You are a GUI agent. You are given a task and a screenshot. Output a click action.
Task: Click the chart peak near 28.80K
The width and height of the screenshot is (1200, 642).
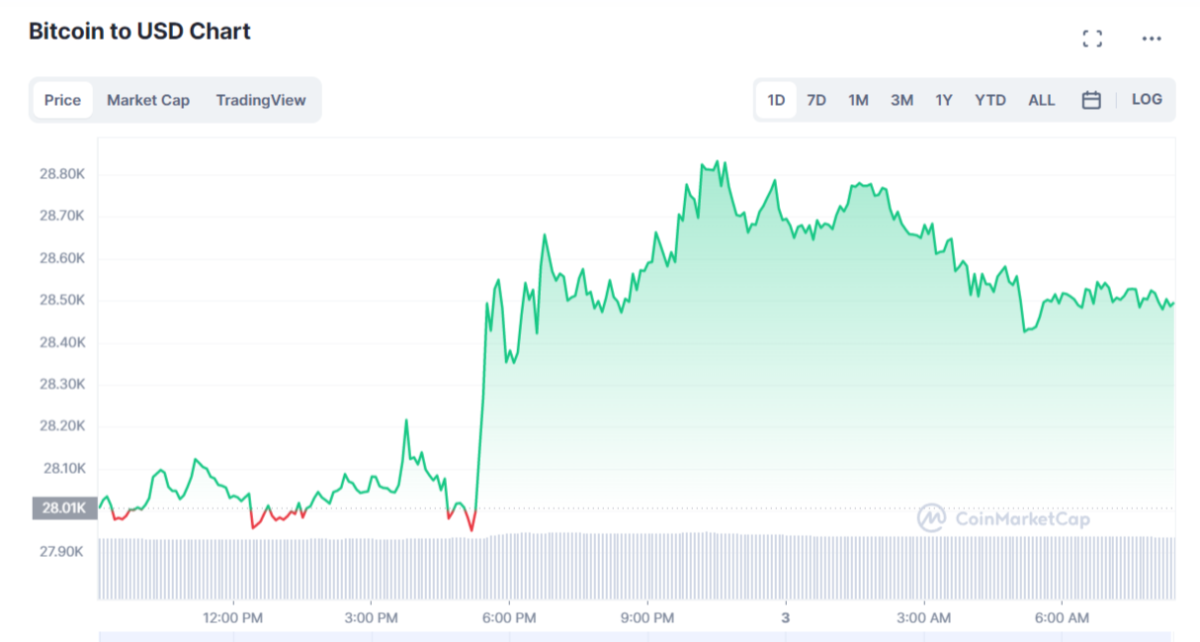click(x=714, y=165)
